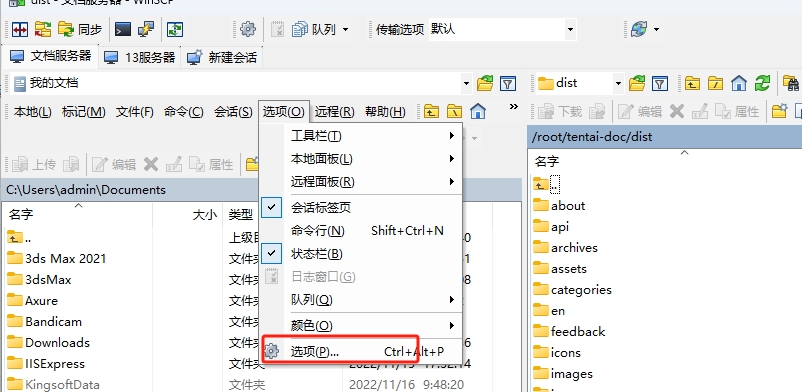Screen dimensions: 802x392
Task: Open the 会话(S) menu
Action: click(x=233, y=112)
